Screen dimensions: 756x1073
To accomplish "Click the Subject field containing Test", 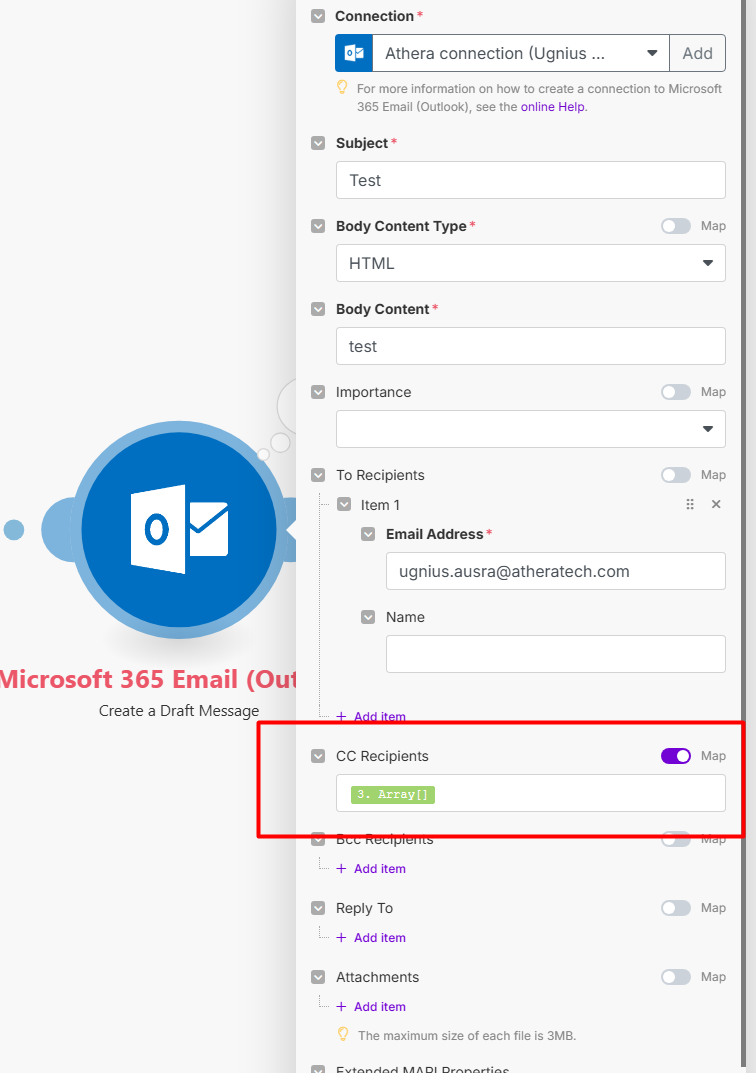I will click(x=531, y=181).
